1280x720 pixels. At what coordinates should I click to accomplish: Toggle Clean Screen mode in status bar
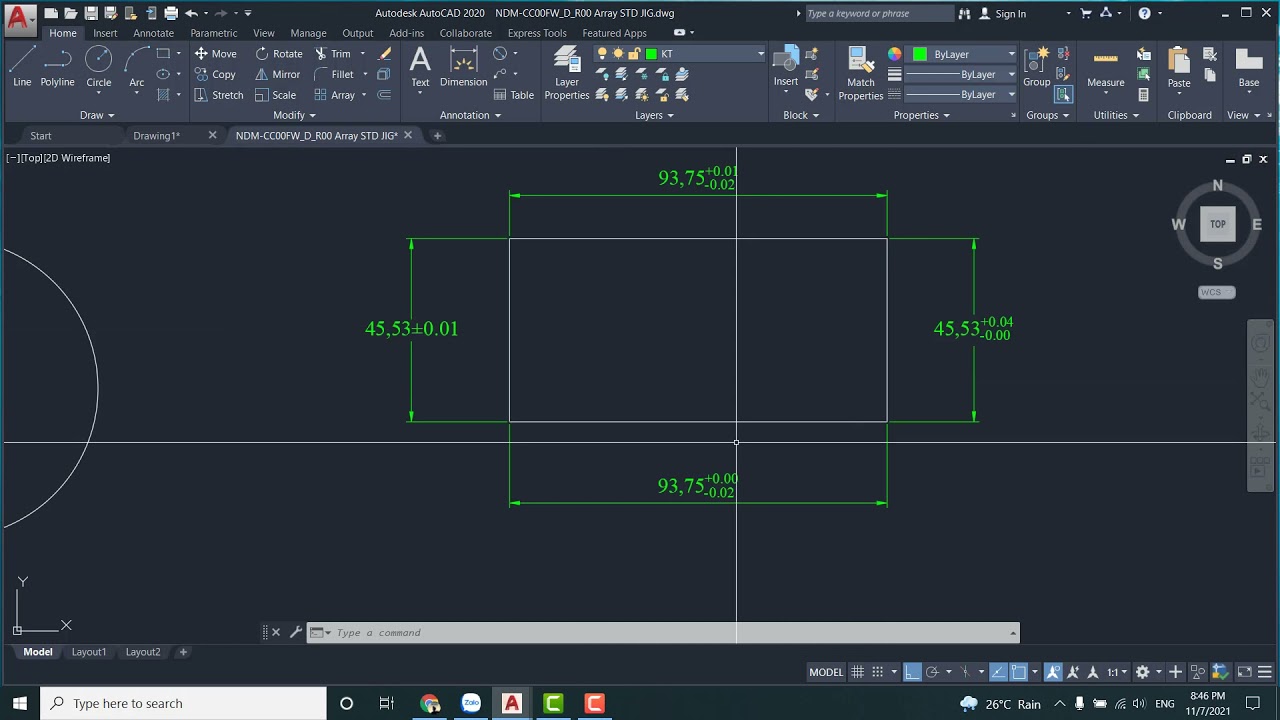click(1245, 672)
